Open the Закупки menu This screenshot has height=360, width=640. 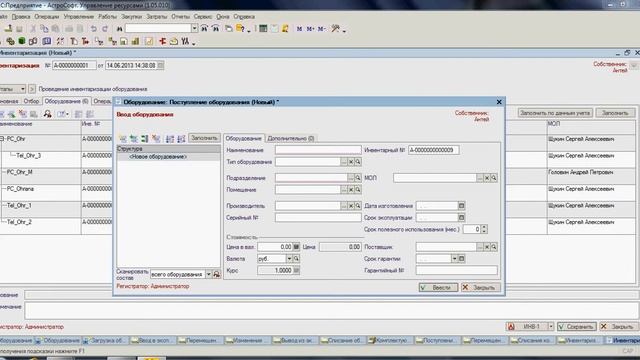coord(131,17)
